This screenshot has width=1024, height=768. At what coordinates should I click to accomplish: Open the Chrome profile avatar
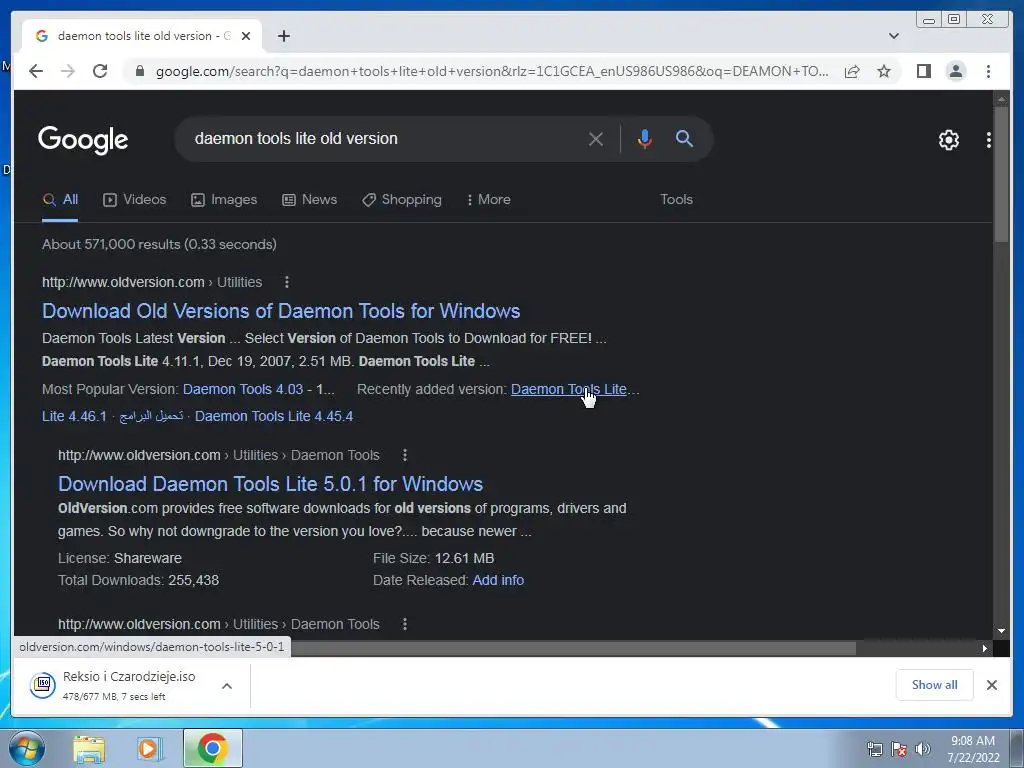pos(956,71)
